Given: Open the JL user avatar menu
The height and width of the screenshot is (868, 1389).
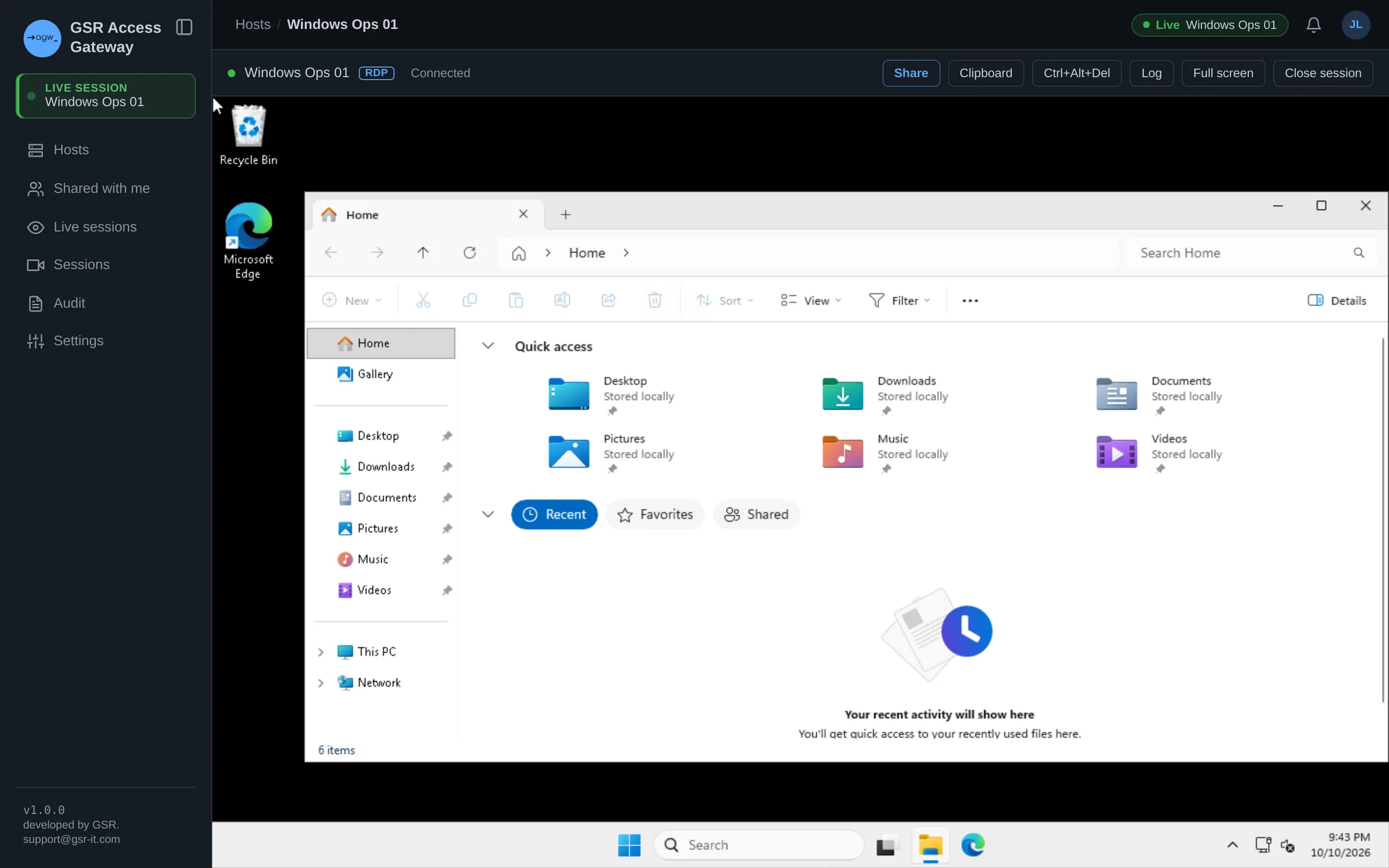Looking at the screenshot, I should coord(1355,25).
